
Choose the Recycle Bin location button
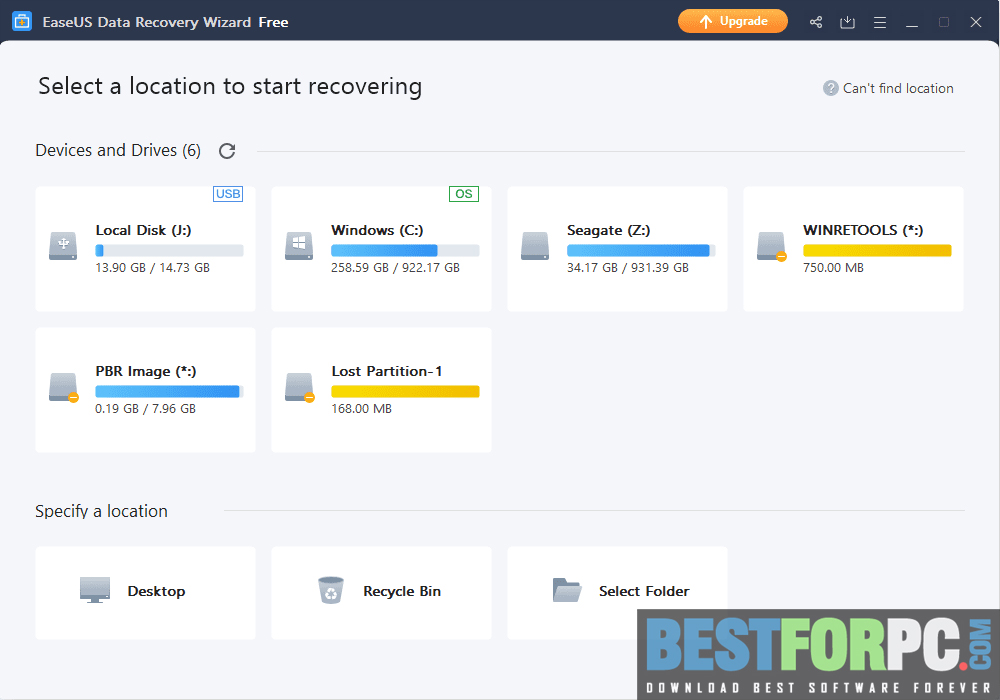[x=381, y=592]
